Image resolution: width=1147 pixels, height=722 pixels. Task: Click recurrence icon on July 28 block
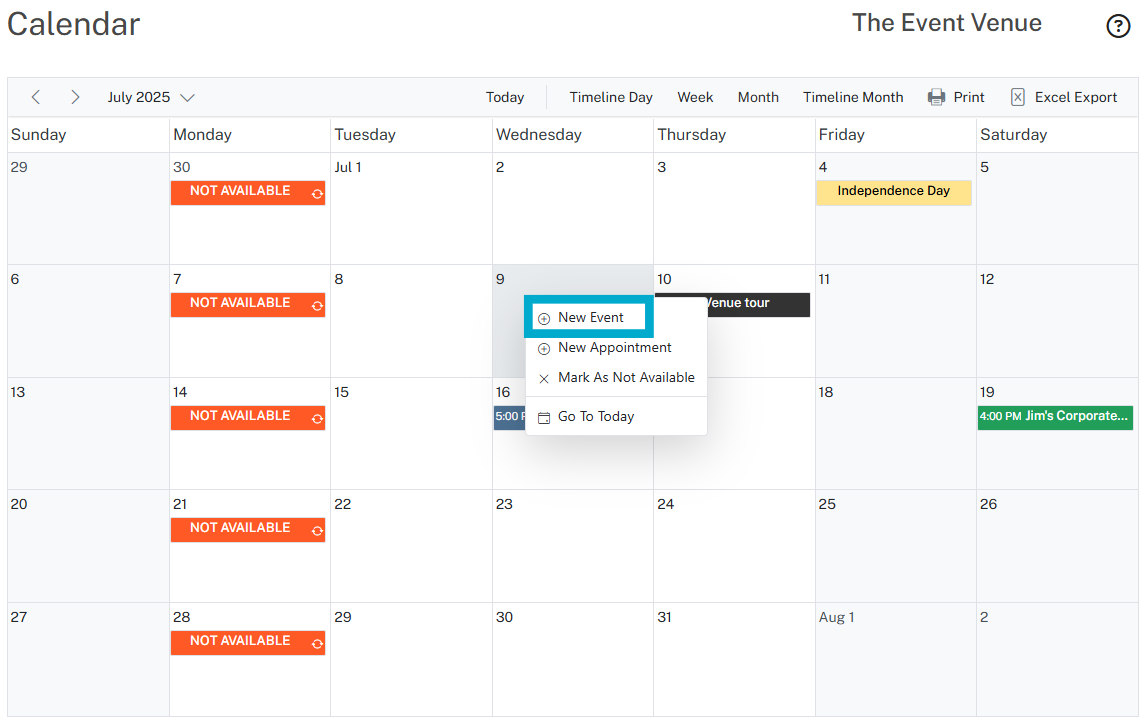tap(317, 644)
